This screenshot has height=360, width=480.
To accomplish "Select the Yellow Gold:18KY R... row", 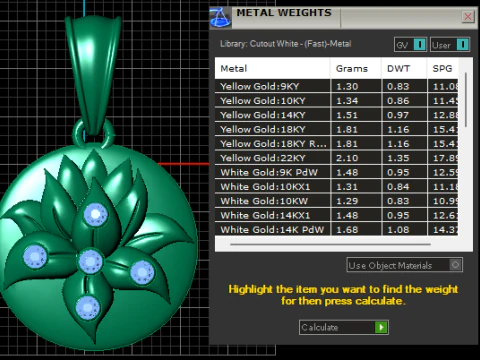I will point(336,144).
